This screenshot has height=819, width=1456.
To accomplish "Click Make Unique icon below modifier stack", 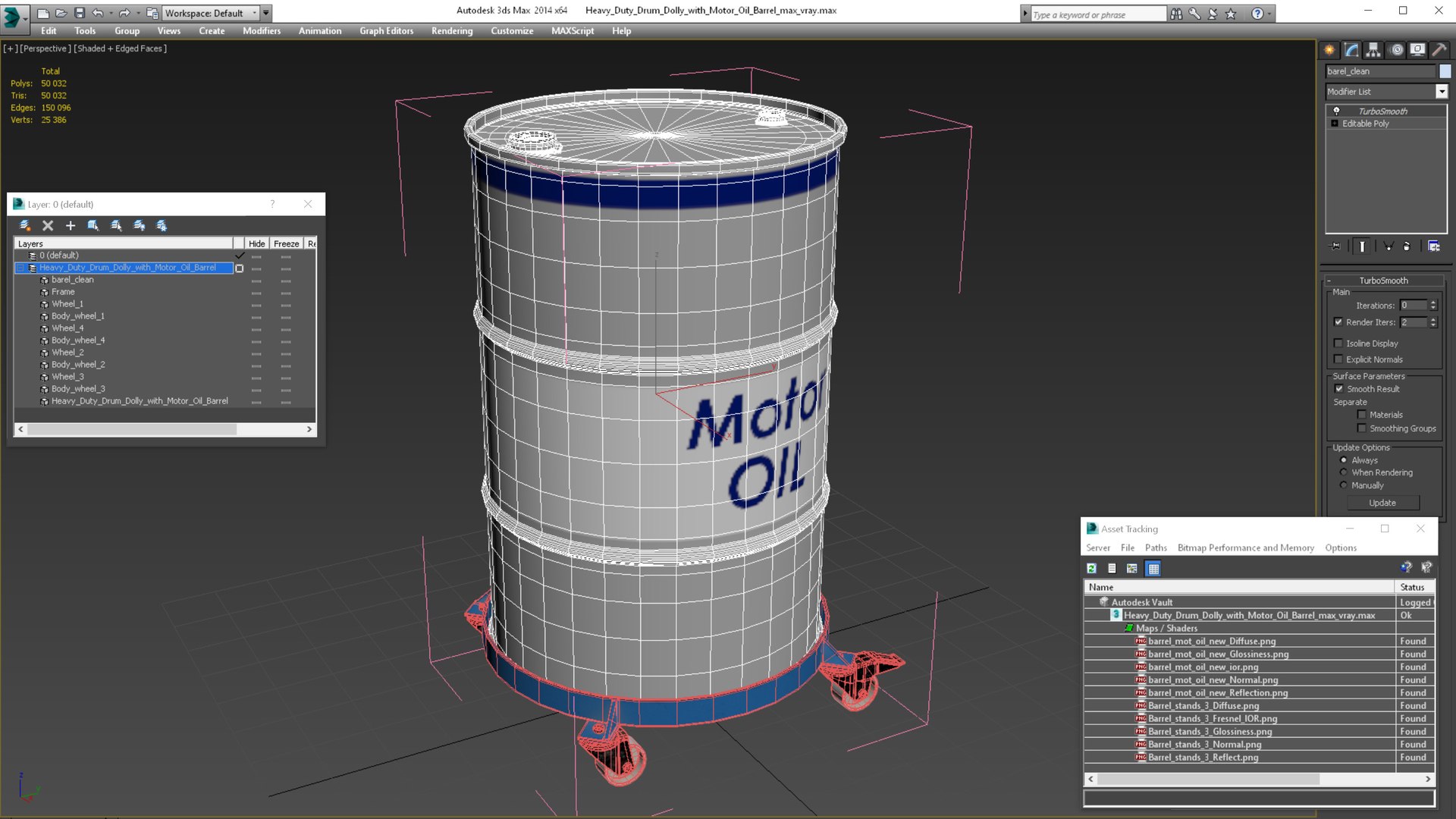I will [1389, 246].
